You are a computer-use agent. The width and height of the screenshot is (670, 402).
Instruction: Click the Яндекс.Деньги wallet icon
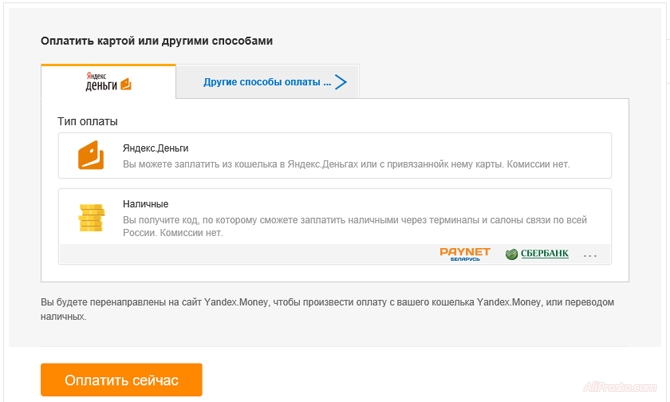[91, 156]
